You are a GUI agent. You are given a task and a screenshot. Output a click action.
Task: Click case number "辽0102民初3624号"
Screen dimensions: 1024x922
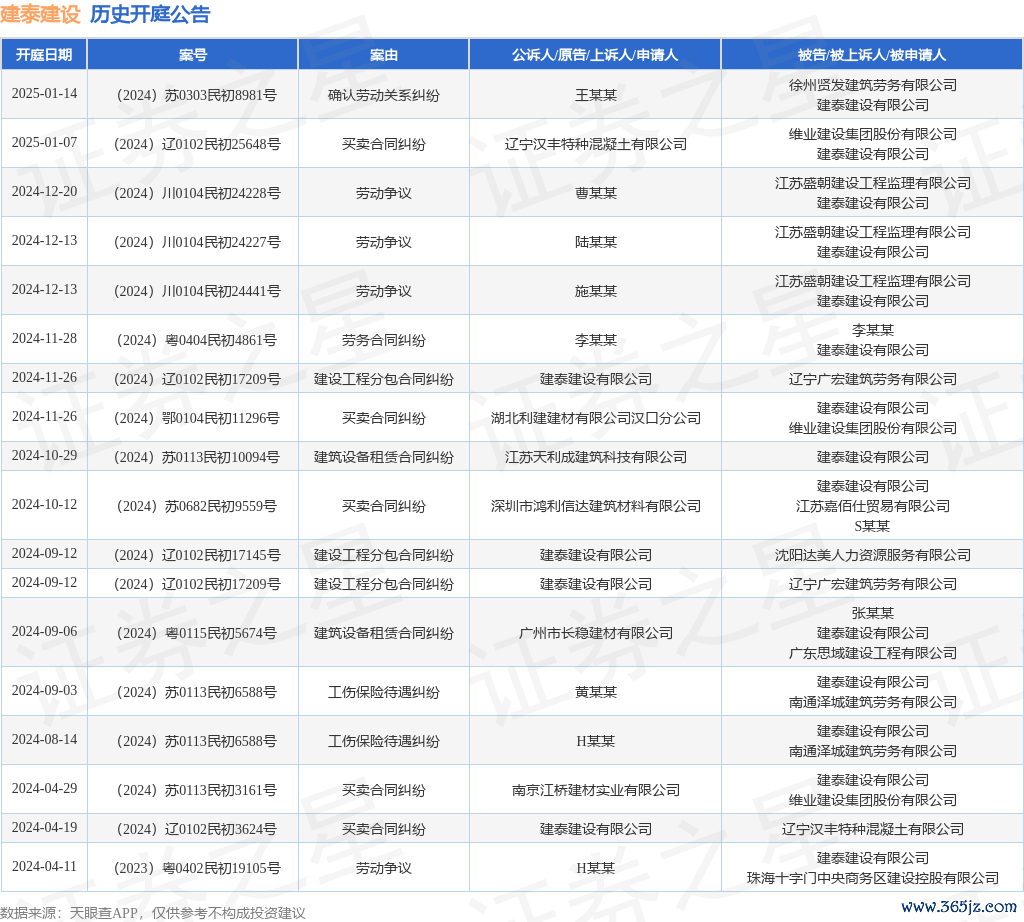point(221,829)
